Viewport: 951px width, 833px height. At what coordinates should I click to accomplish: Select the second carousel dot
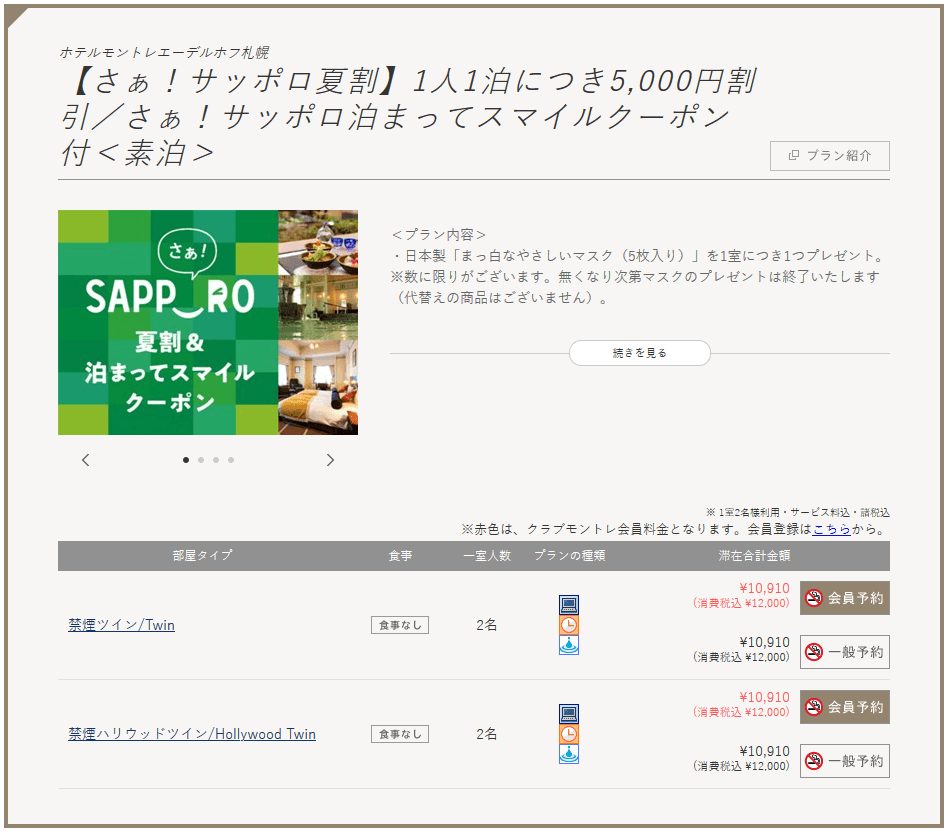tap(201, 460)
